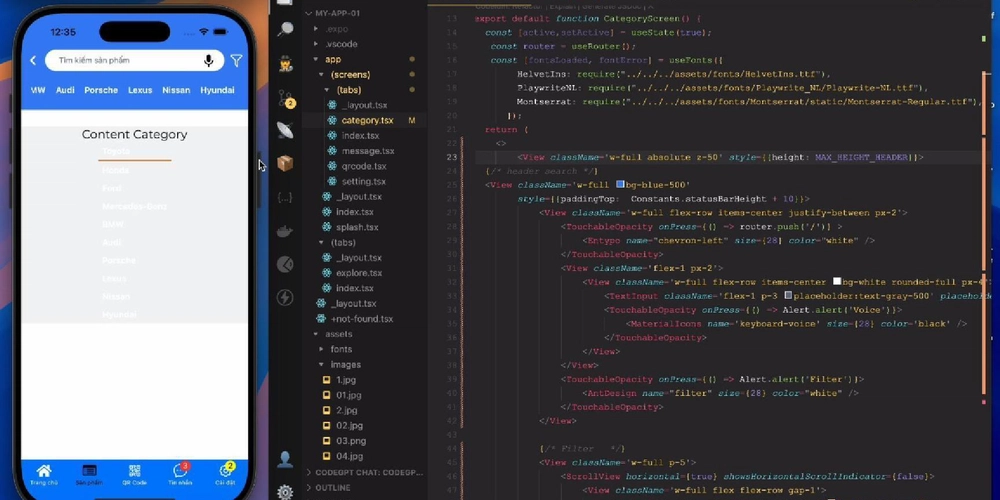Tap the Trang chủ home tab icon

(x=44, y=471)
